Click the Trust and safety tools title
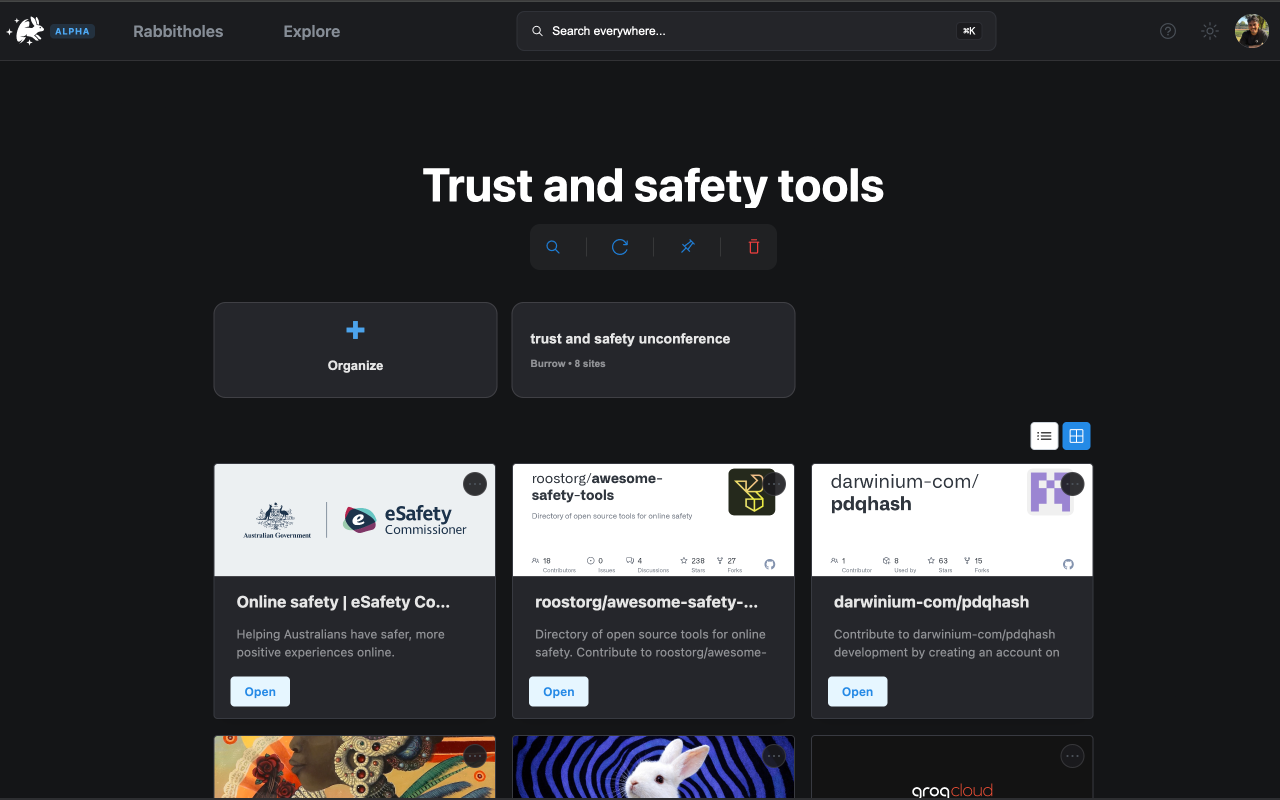The height and width of the screenshot is (800, 1280). pyautogui.click(x=653, y=185)
